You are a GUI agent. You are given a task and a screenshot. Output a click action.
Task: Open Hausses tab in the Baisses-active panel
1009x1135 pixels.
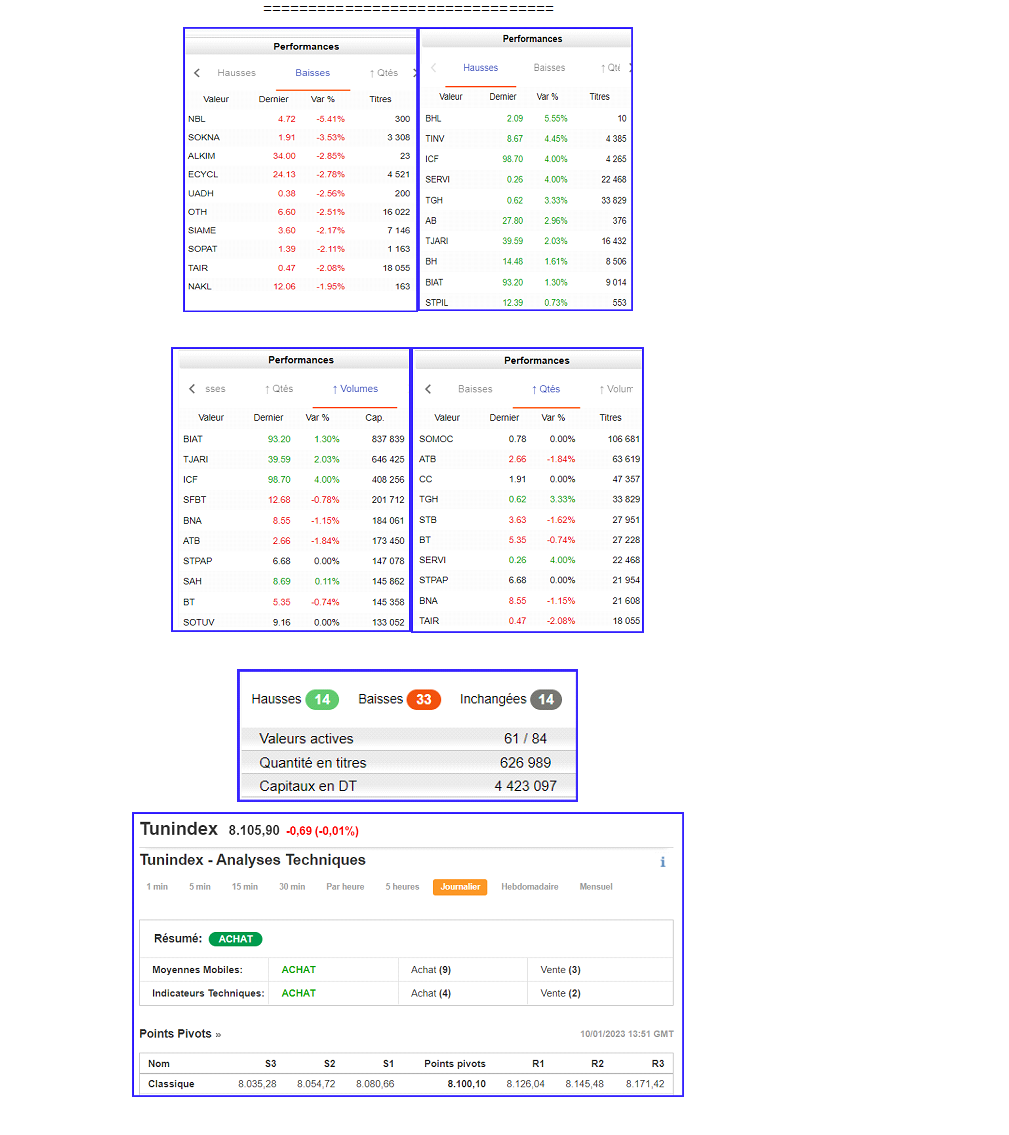[237, 73]
